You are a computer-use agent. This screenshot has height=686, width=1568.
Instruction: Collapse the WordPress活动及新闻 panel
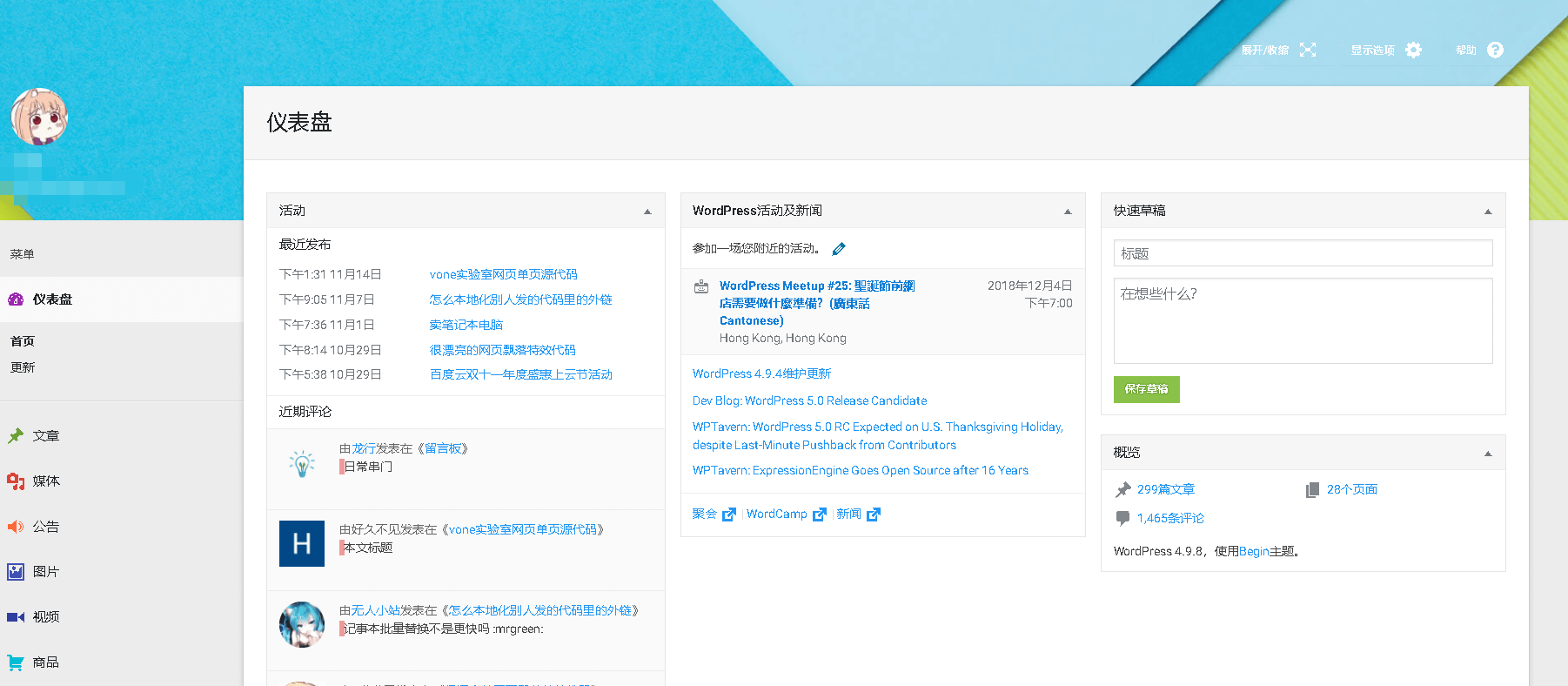pyautogui.click(x=1067, y=212)
